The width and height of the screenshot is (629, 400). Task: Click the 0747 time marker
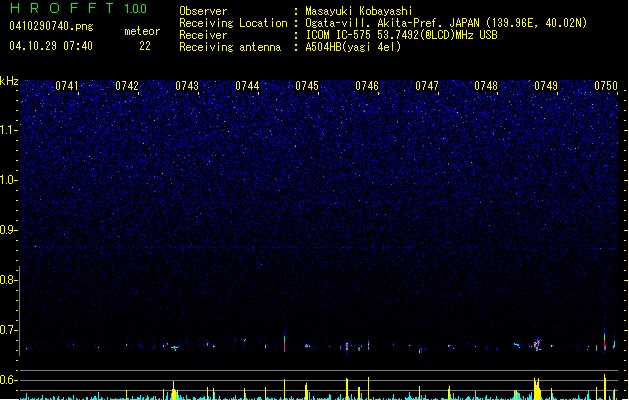coord(427,86)
